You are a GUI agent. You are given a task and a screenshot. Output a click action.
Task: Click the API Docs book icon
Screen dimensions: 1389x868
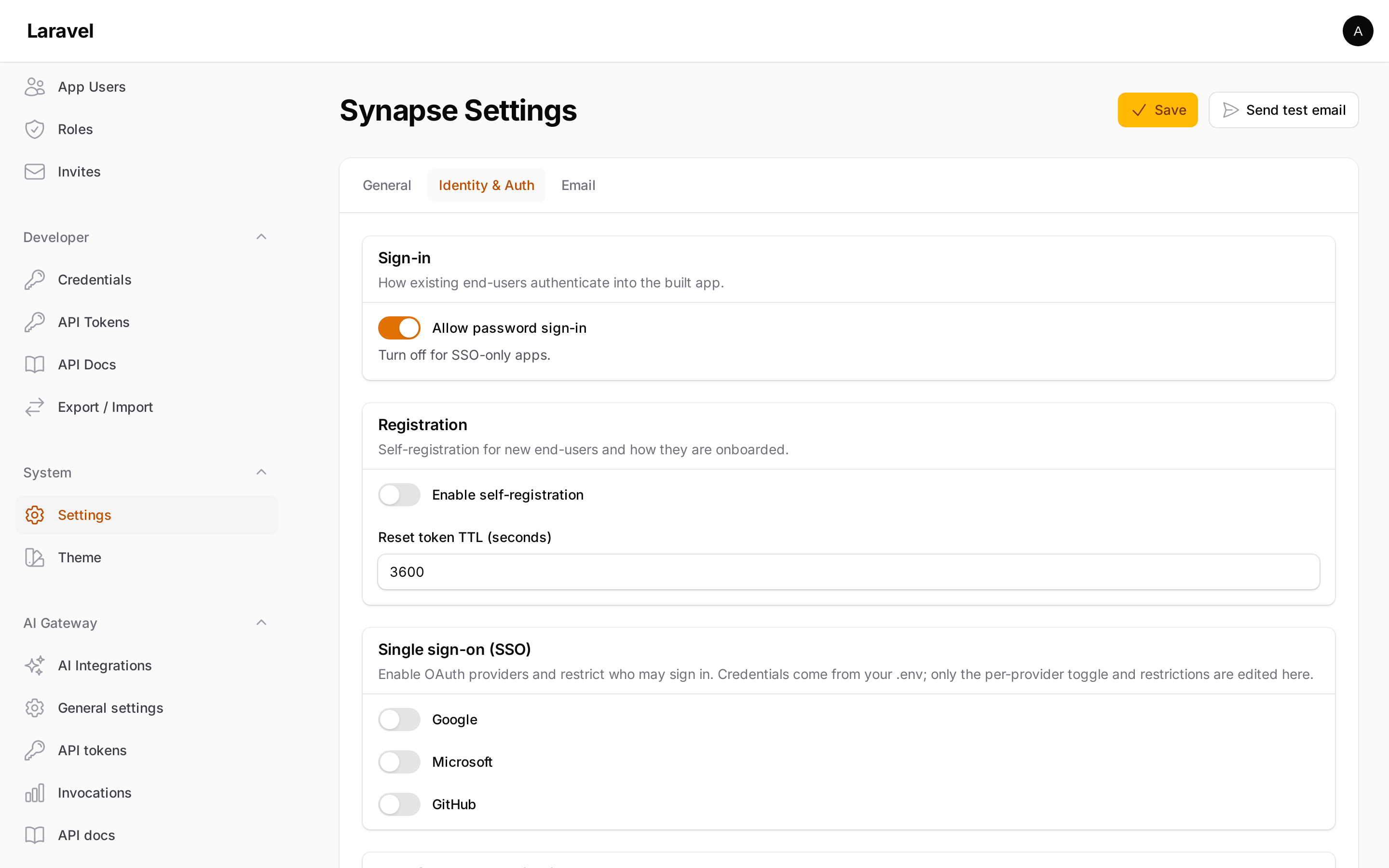[x=34, y=365]
